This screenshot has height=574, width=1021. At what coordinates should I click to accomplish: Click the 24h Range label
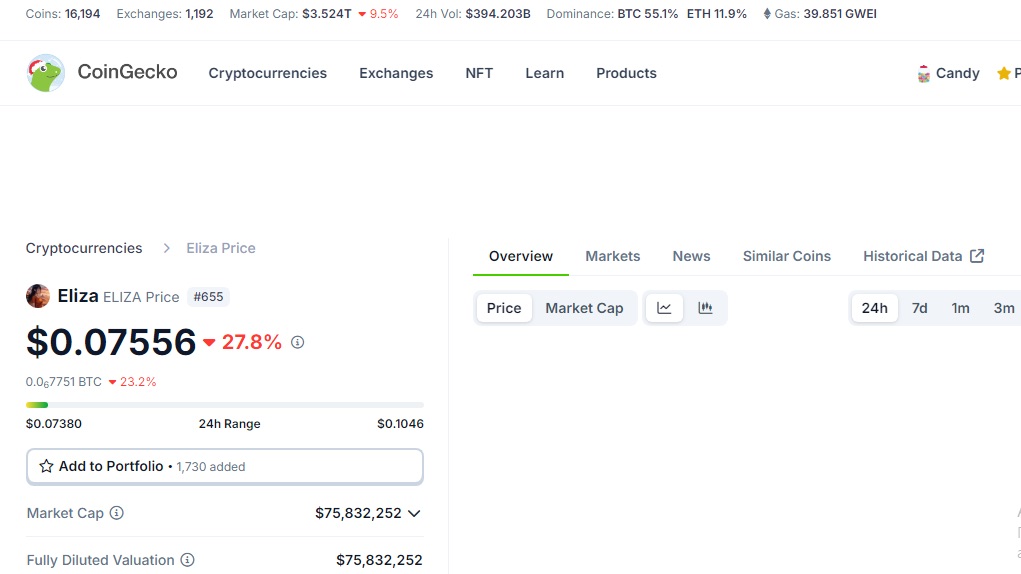pos(229,424)
